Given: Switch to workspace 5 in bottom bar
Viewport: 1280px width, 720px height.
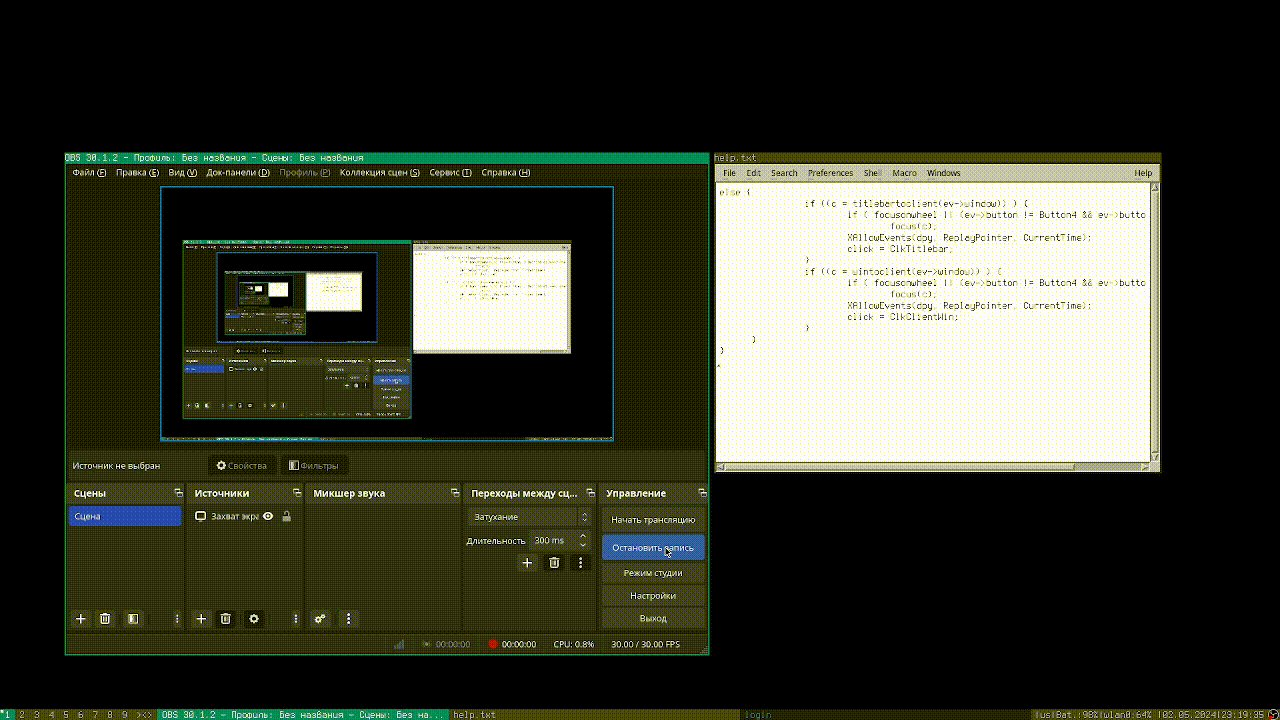Looking at the screenshot, I should 66,715.
